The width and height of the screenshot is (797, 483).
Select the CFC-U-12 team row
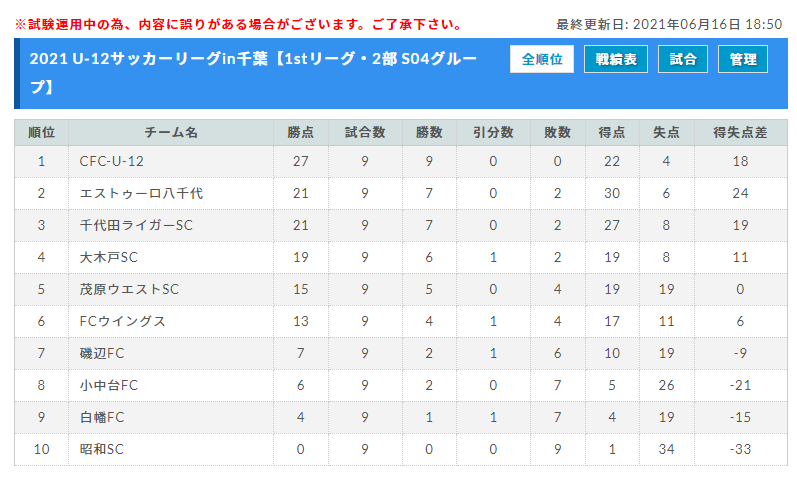click(401, 161)
